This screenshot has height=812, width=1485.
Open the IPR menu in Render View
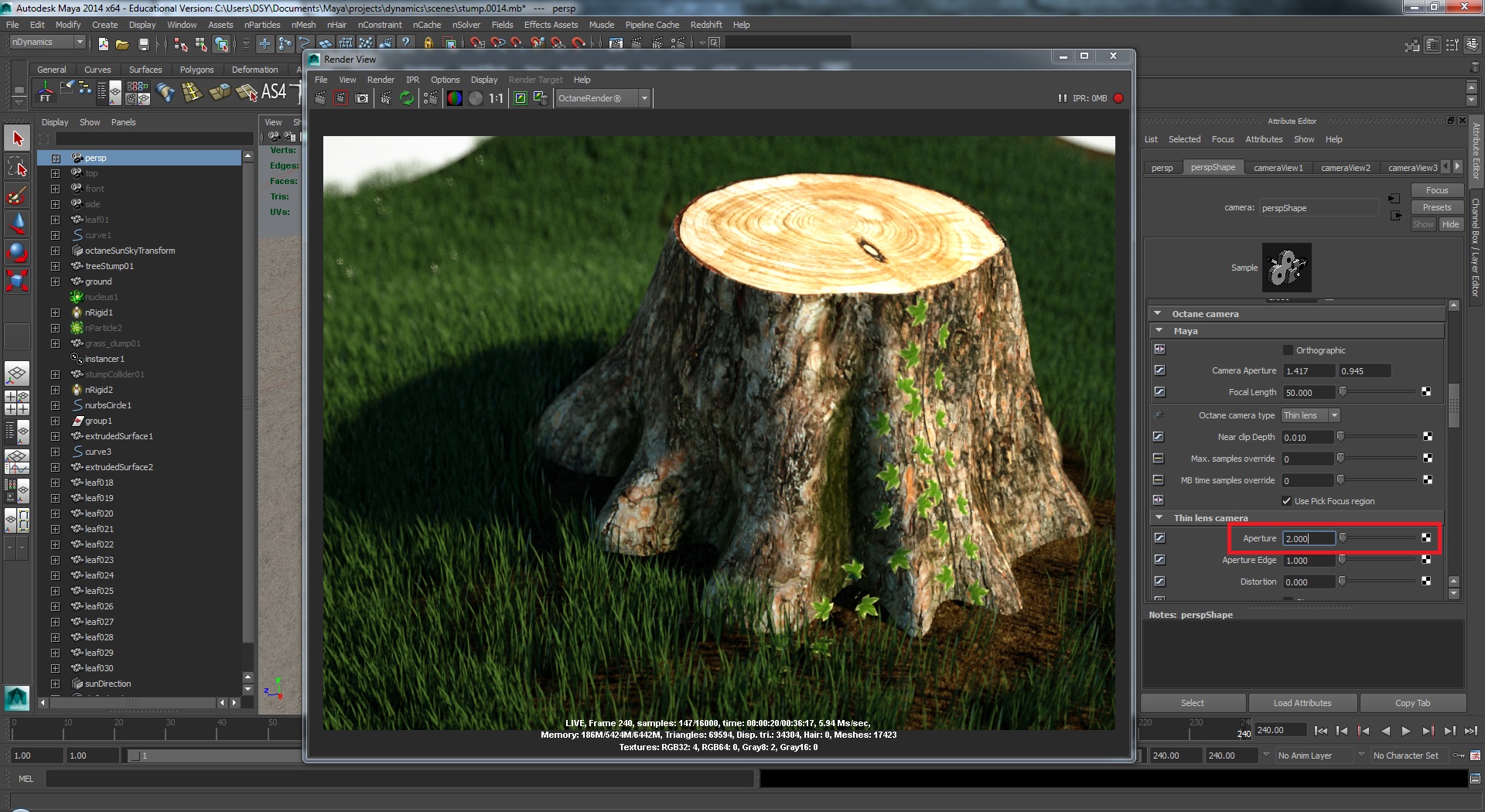[412, 80]
